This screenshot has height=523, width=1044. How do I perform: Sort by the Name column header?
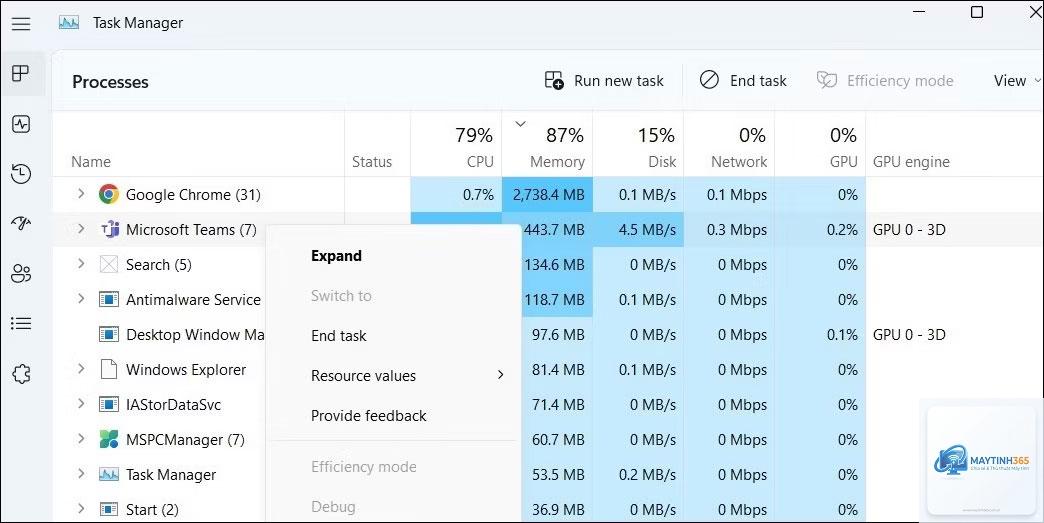coord(198,144)
